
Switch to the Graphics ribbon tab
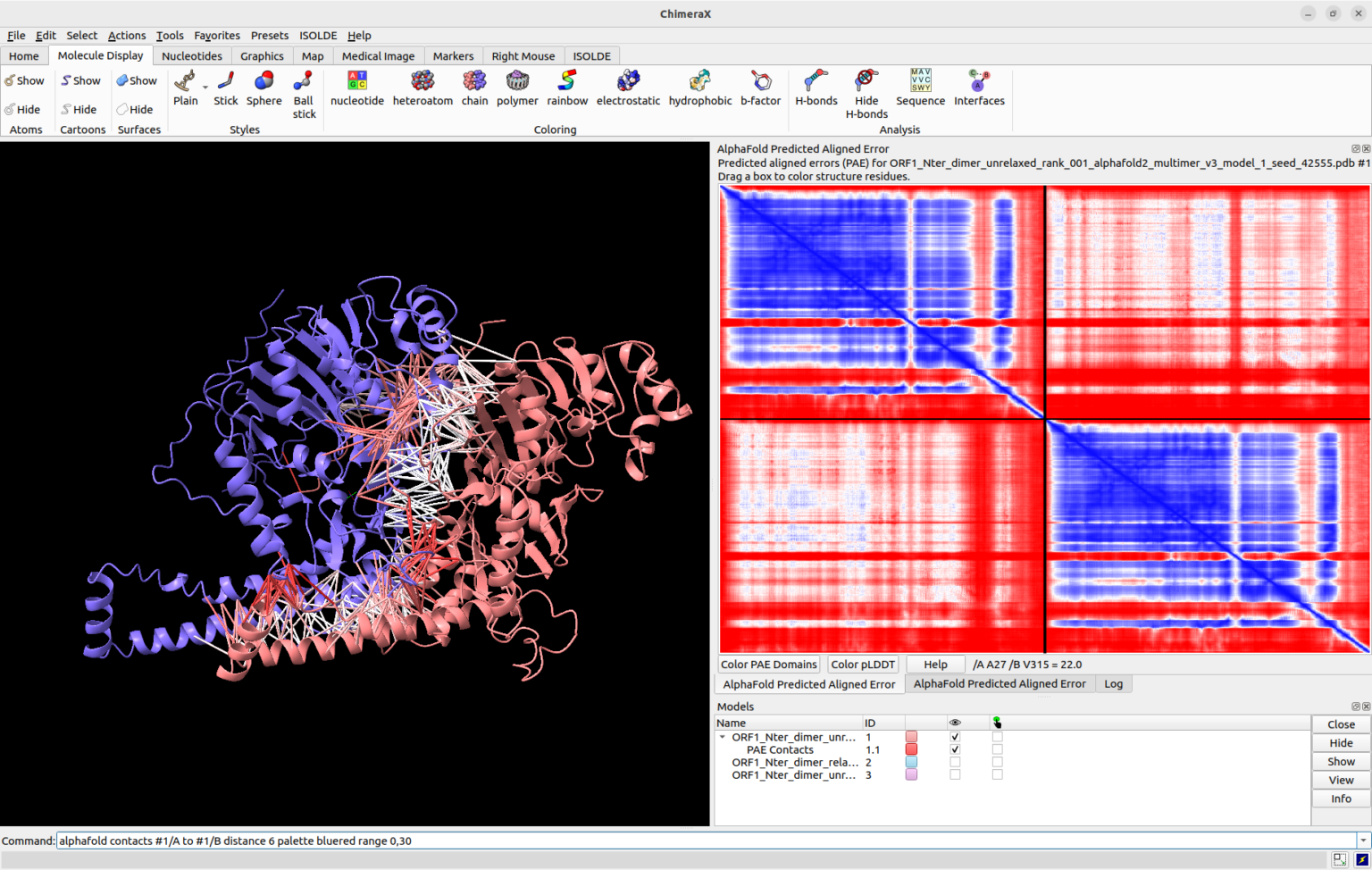click(x=262, y=55)
